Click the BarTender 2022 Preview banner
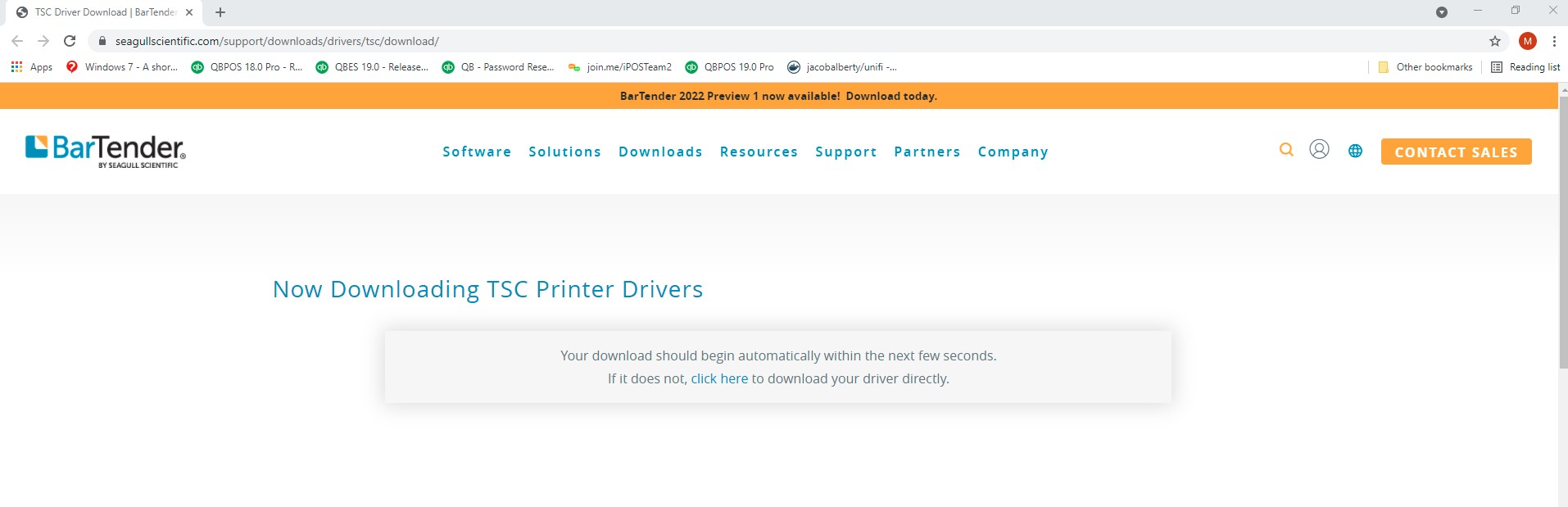The height and width of the screenshot is (507, 1568). 778,96
